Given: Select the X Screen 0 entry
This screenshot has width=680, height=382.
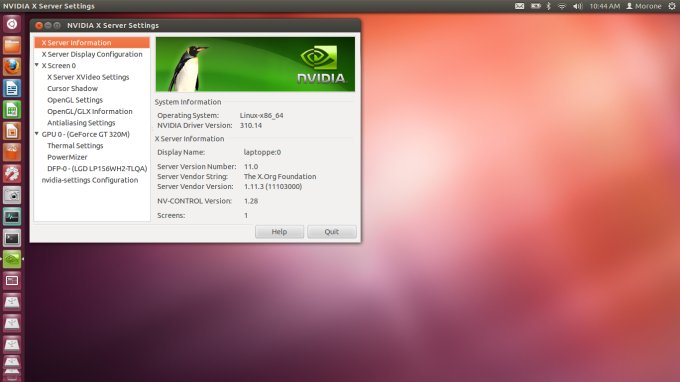Looking at the screenshot, I should point(59,65).
